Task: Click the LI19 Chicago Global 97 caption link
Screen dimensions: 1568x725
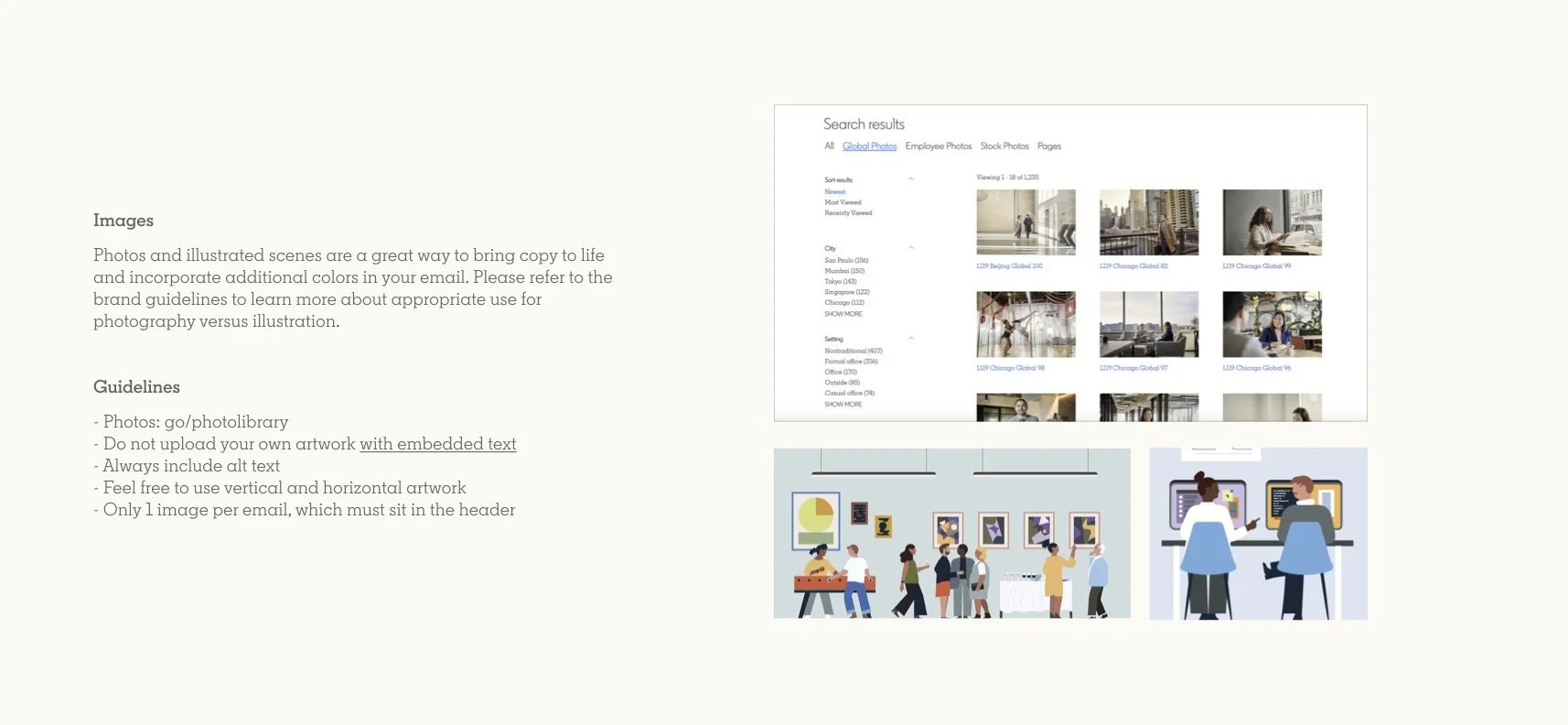Action: pos(1133,368)
